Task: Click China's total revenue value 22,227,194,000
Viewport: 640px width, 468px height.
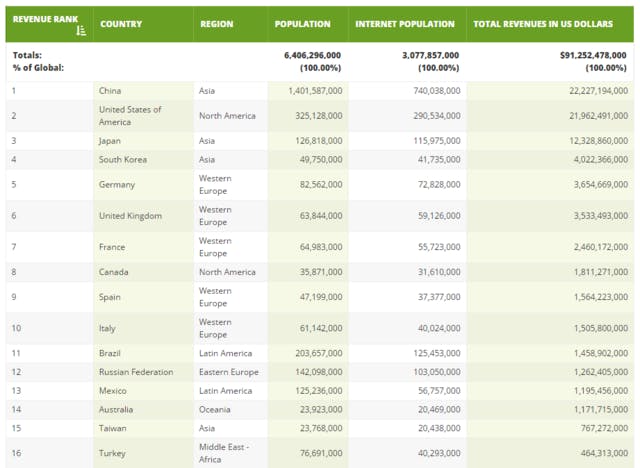Action: point(598,91)
